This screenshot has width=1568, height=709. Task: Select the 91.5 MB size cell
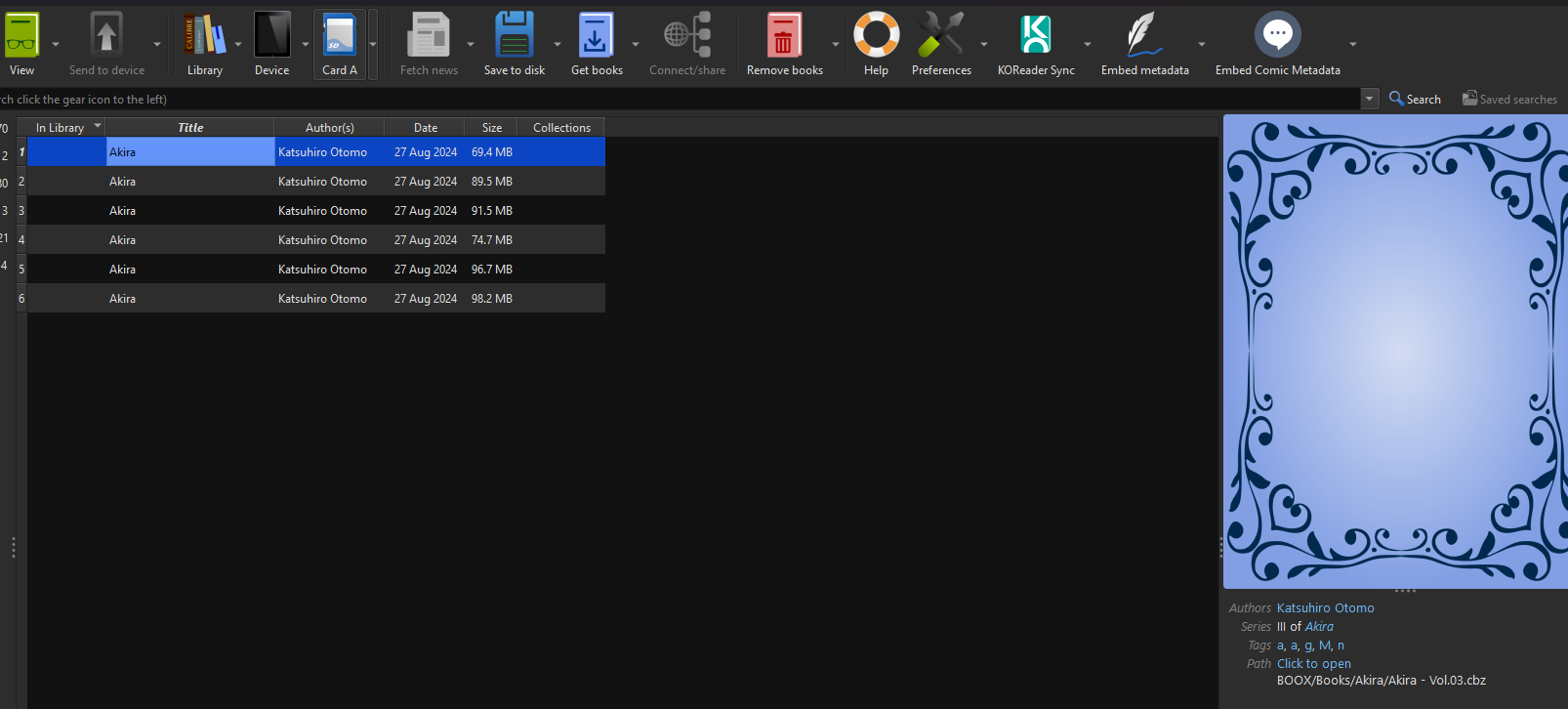[492, 211]
